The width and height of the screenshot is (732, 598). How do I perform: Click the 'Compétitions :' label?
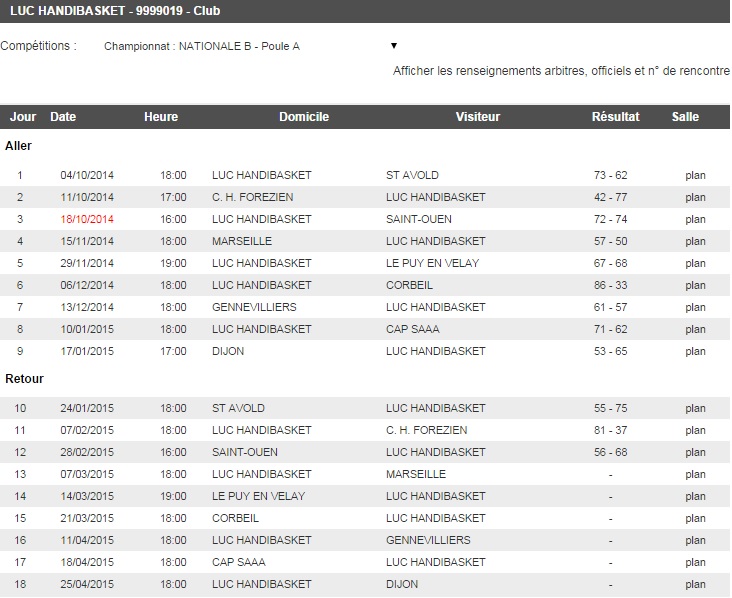(38, 46)
